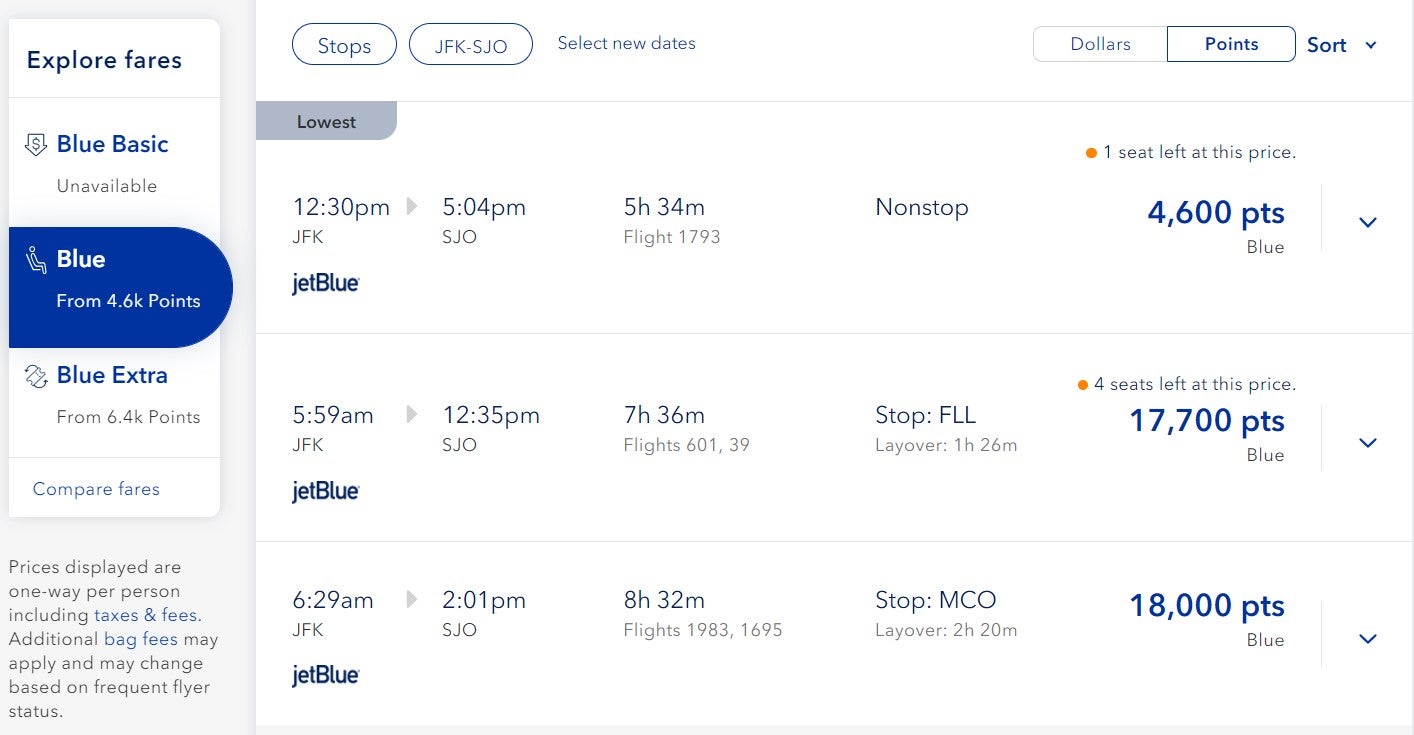
Task: Open the Select new dates link
Action: coord(626,43)
